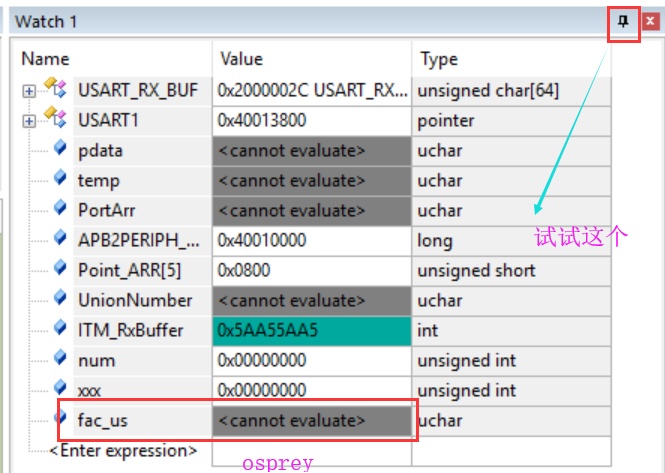Click type cell 'unsigned short'
This screenshot has height=473, width=665.
coord(511,271)
